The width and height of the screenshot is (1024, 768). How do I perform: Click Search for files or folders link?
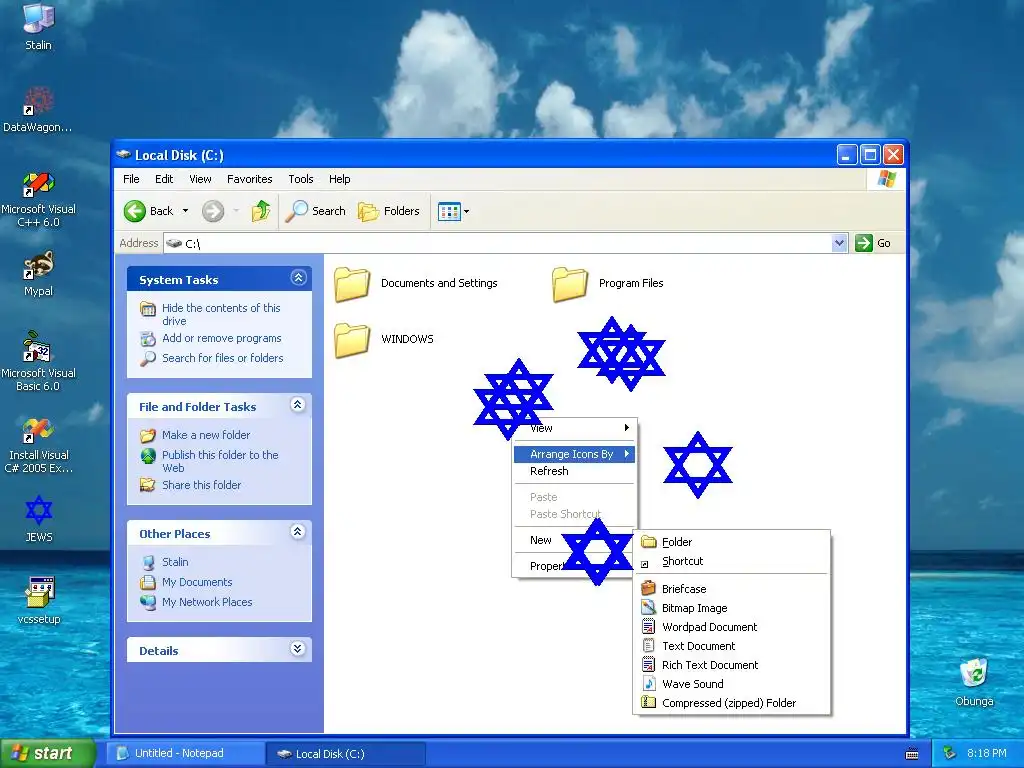click(x=223, y=358)
